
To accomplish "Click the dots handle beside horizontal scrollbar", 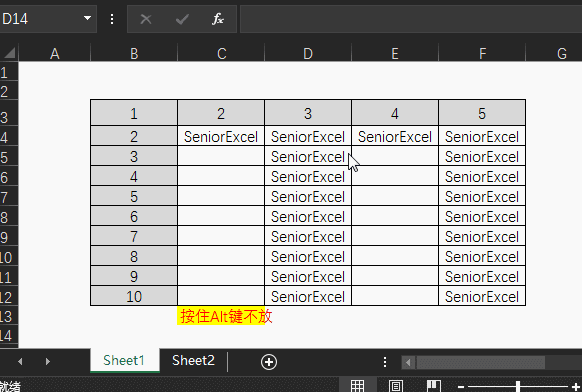I will click(385, 362).
